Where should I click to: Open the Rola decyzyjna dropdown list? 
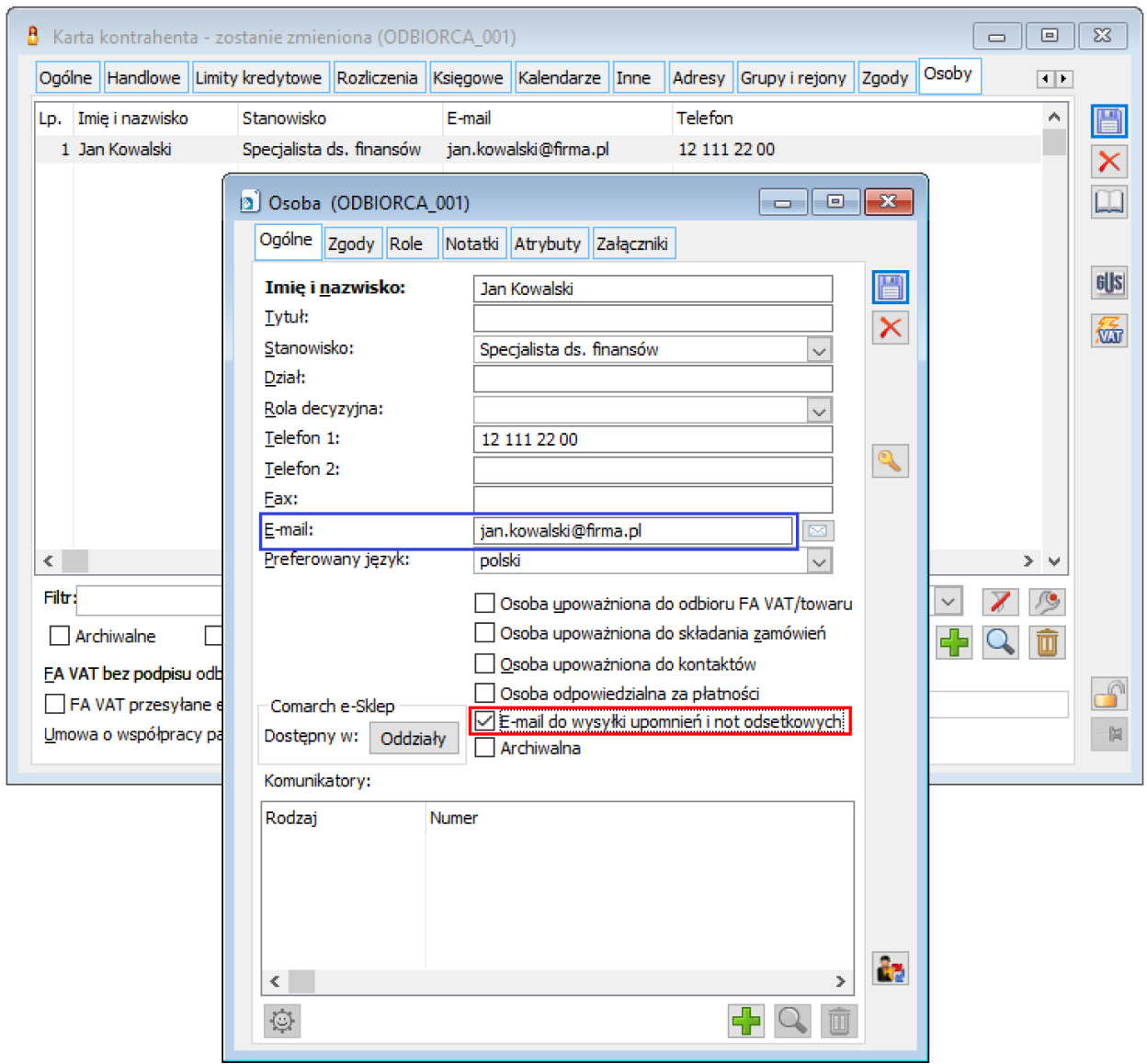click(x=819, y=410)
